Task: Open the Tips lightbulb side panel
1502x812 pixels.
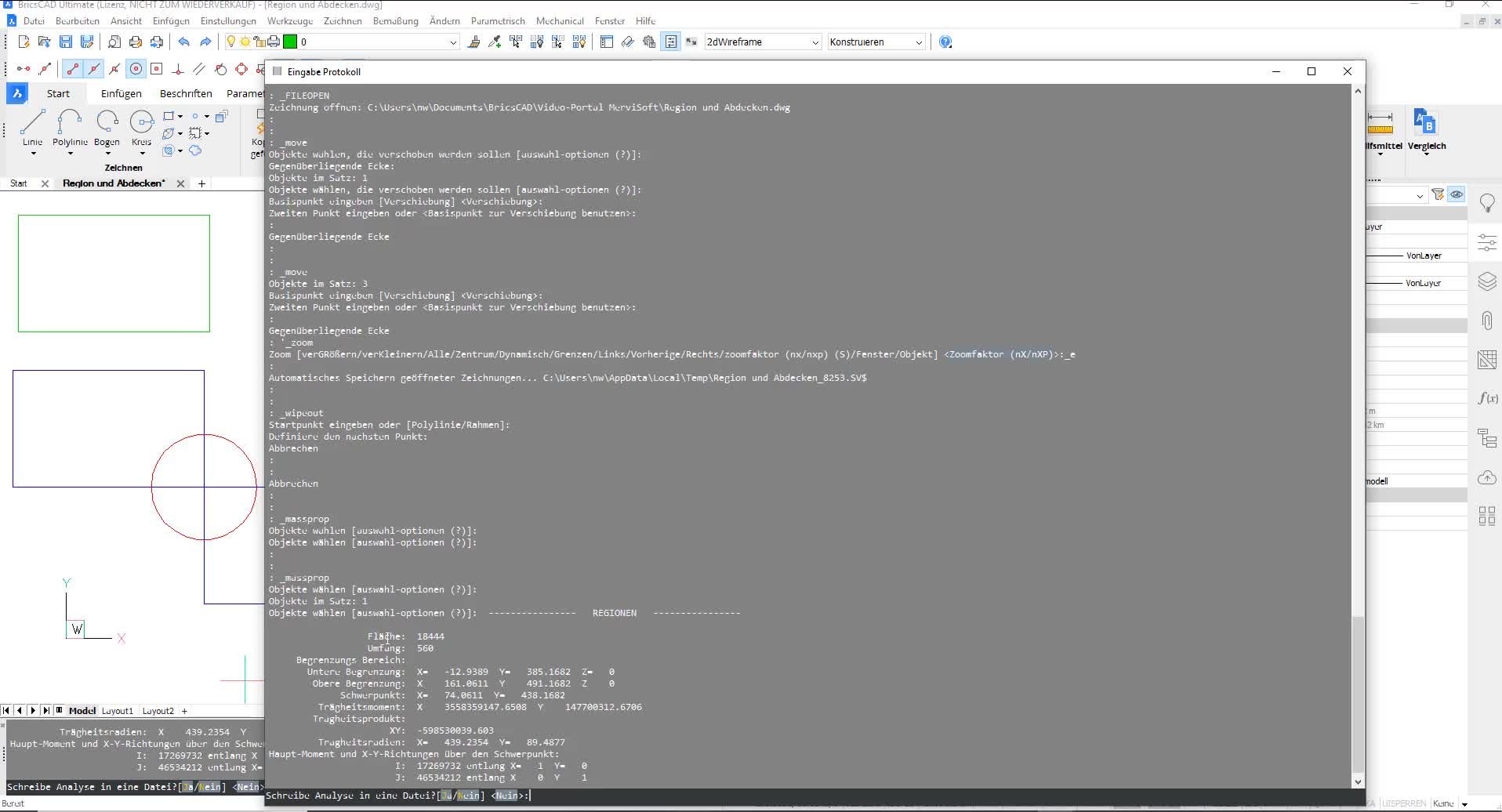Action: pos(1487,203)
